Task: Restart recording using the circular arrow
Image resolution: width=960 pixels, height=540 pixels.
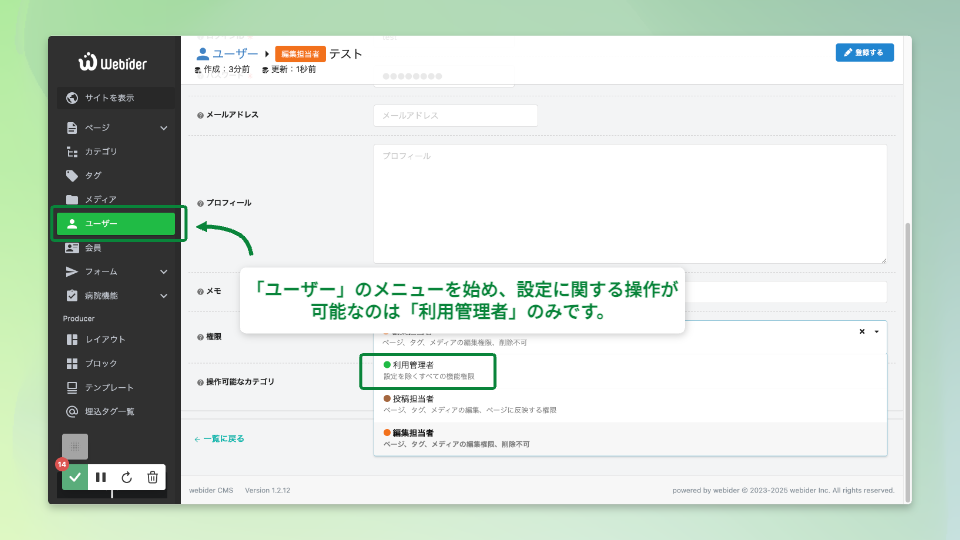Action: 127,478
